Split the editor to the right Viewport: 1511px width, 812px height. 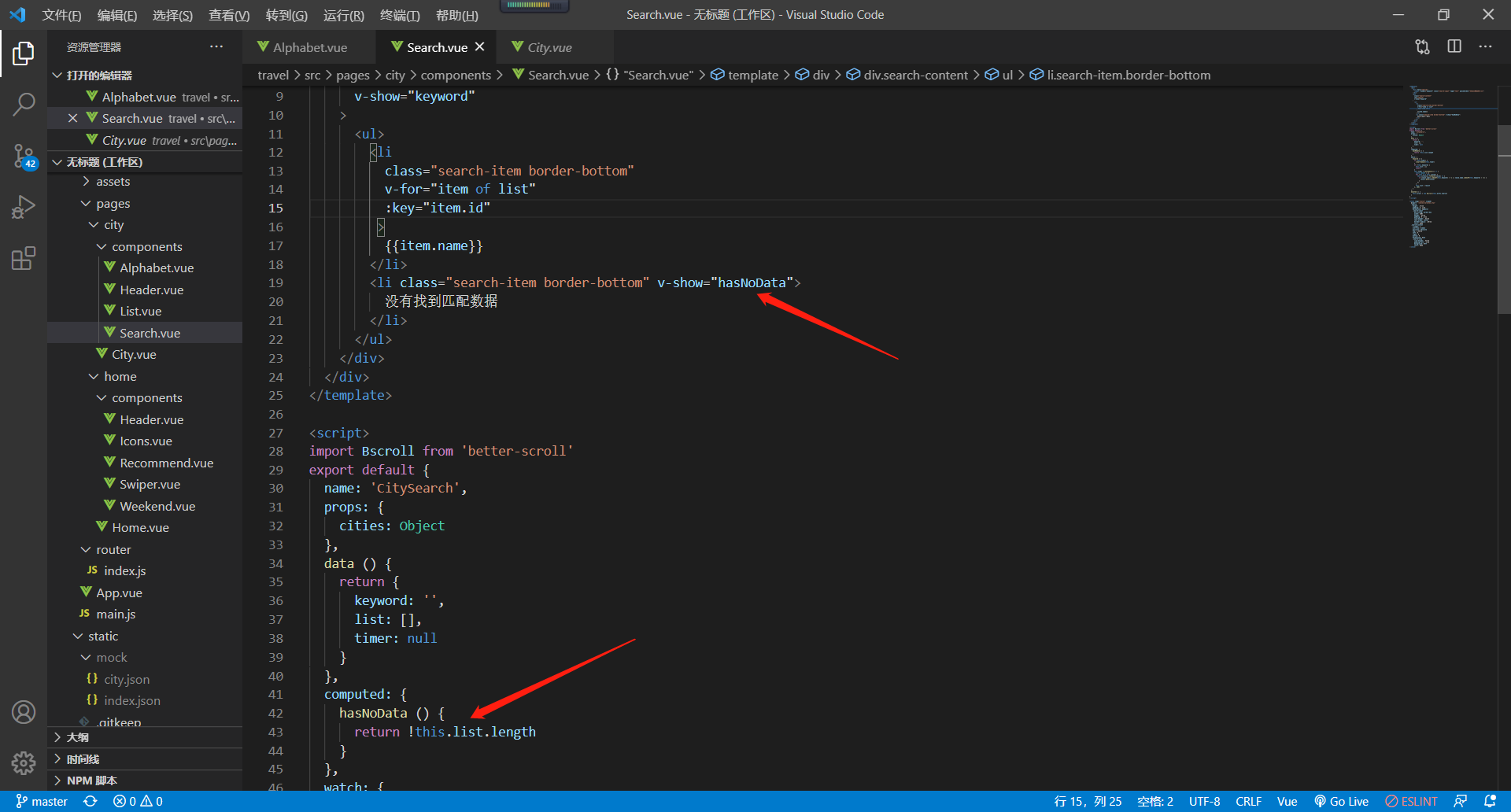pyautogui.click(x=1454, y=47)
